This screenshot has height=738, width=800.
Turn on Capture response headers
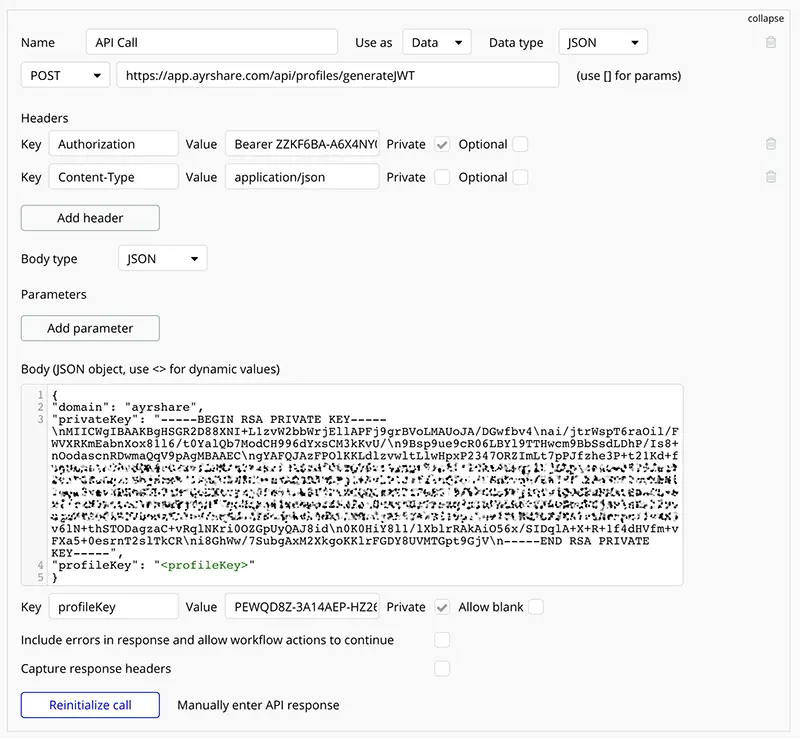[442, 668]
